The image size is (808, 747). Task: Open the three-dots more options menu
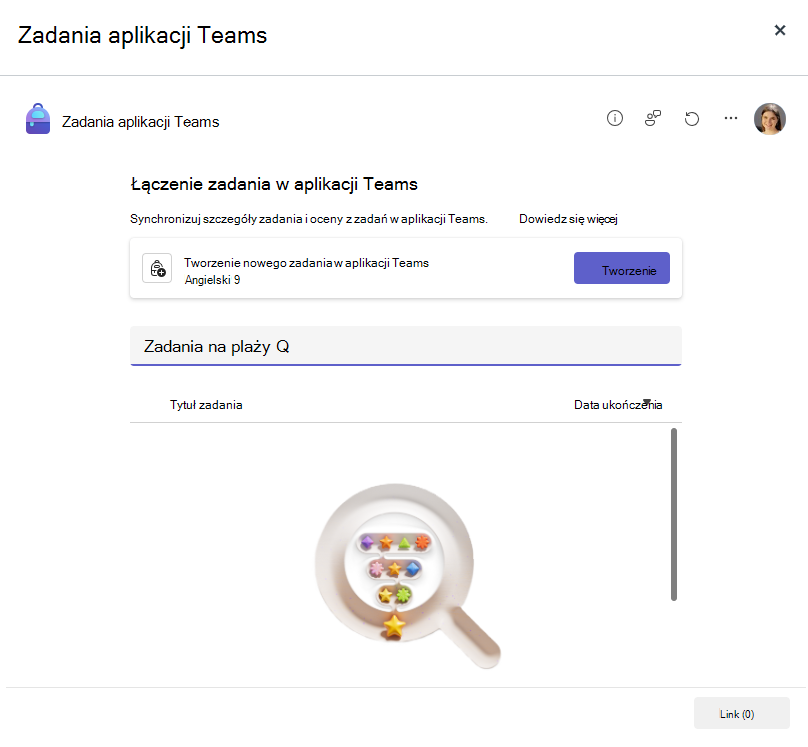point(731,118)
